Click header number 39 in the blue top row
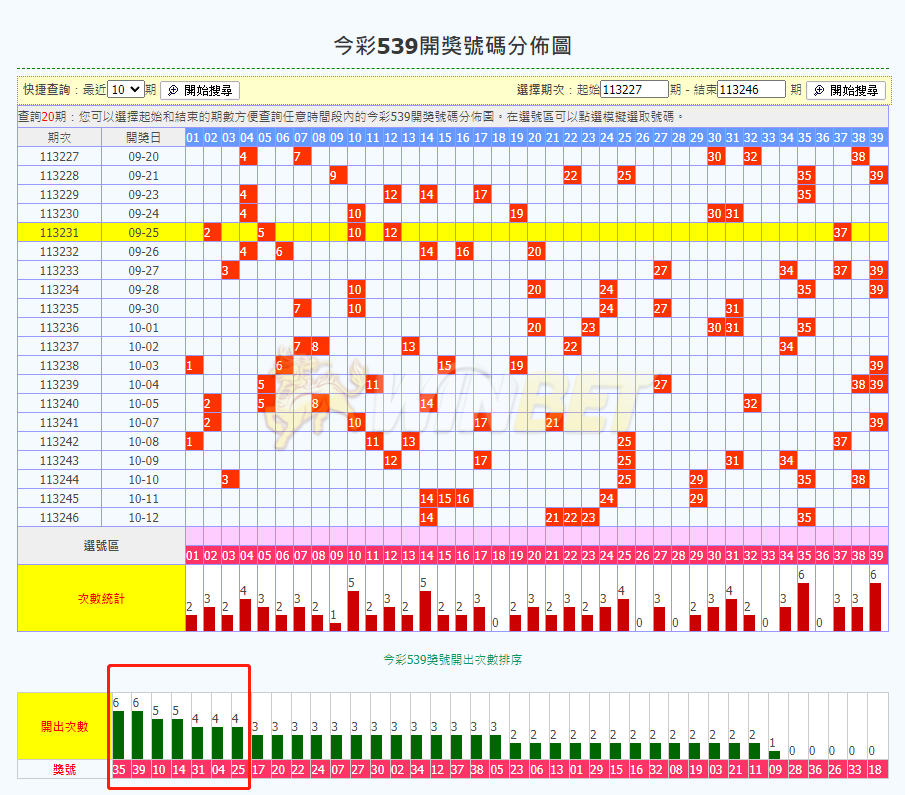 point(877,137)
